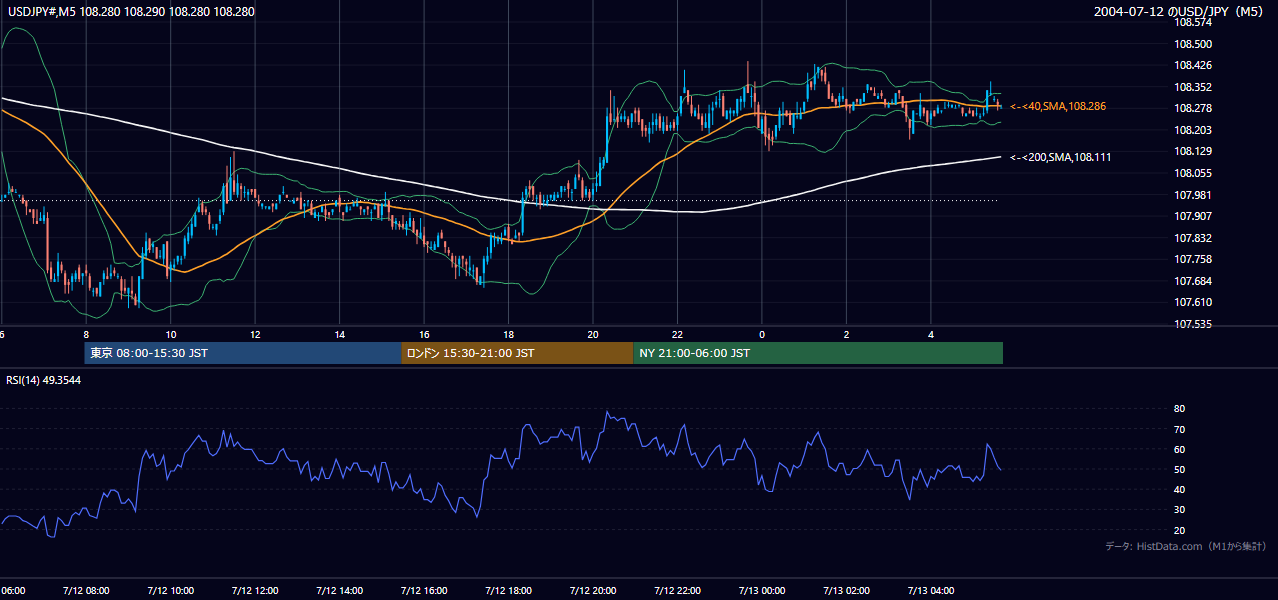Click the RSI axis level 70
This screenshot has height=600, width=1278.
click(x=1179, y=429)
